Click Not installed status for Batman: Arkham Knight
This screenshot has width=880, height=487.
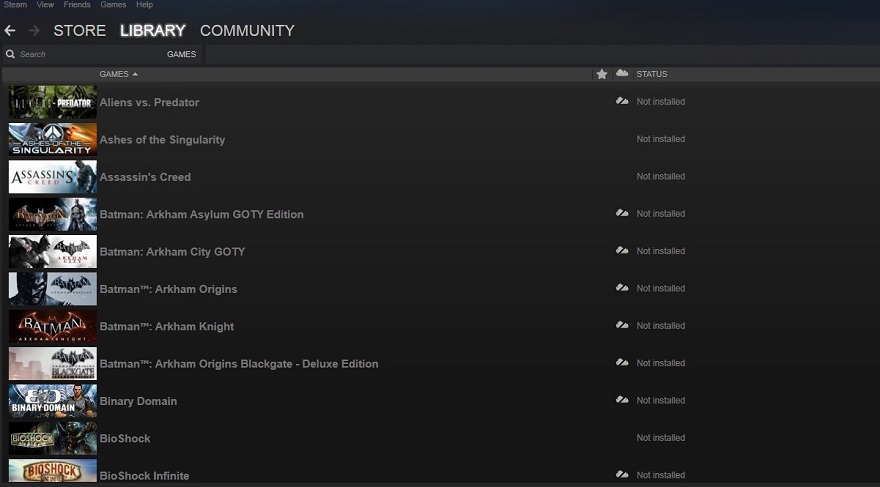[x=661, y=325]
